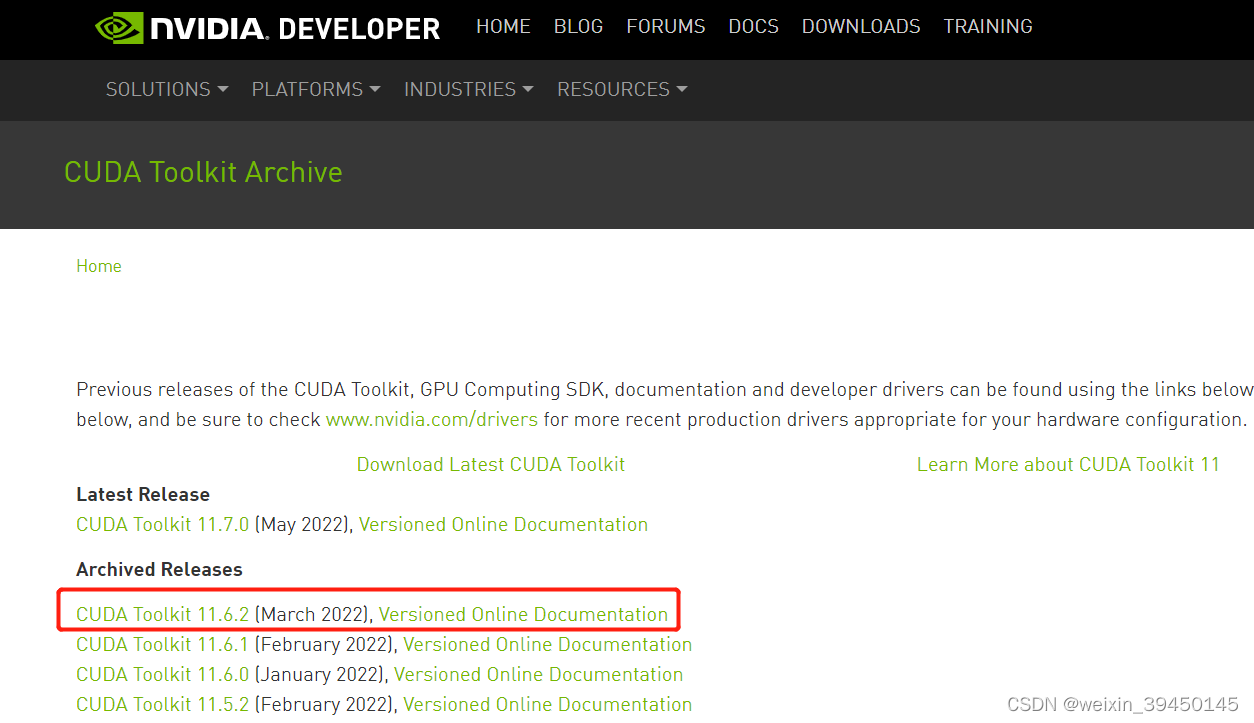Open Learn More about CUDA Toolkit 11
Screen dimensions: 1254x723
coord(1068,465)
